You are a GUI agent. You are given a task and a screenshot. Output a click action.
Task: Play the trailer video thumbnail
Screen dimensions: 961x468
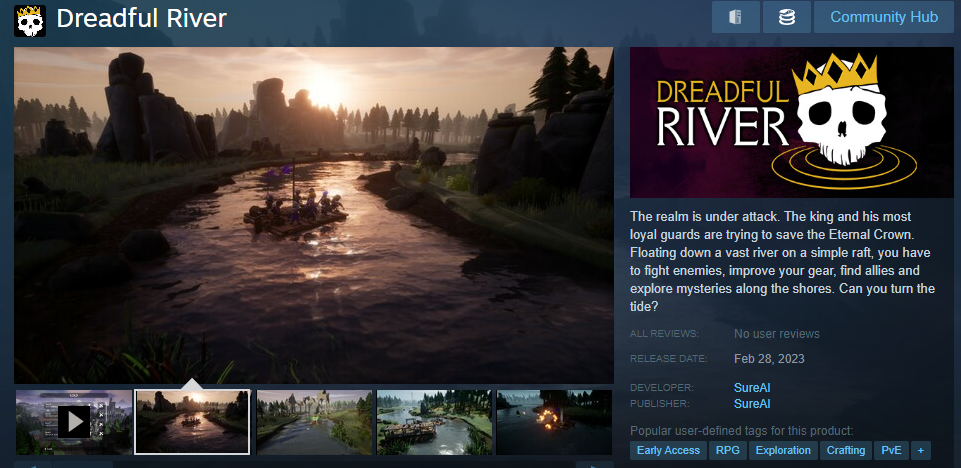click(x=74, y=422)
